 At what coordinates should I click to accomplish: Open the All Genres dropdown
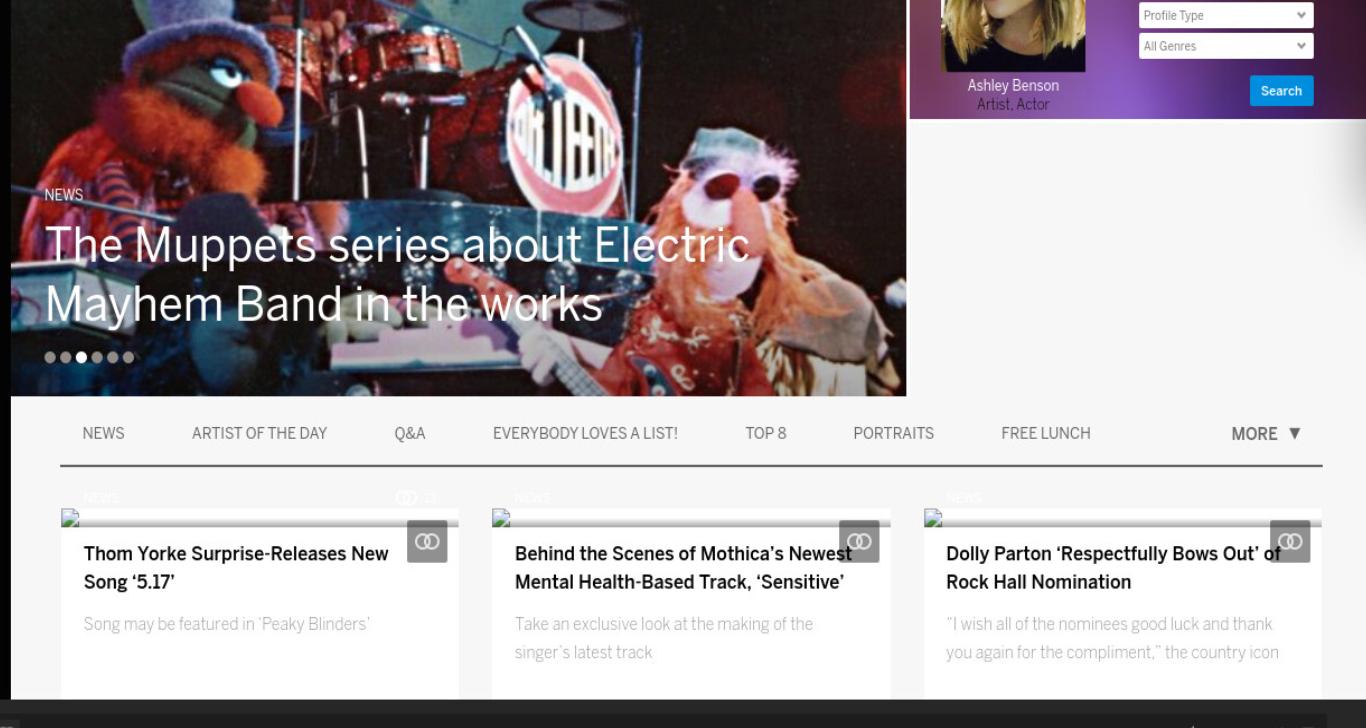1226,46
